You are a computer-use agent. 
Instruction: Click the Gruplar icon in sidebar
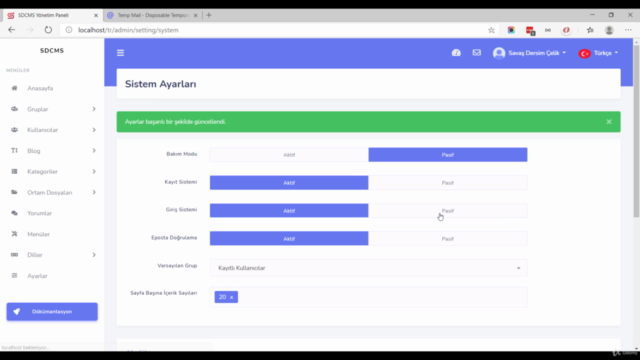(14, 109)
